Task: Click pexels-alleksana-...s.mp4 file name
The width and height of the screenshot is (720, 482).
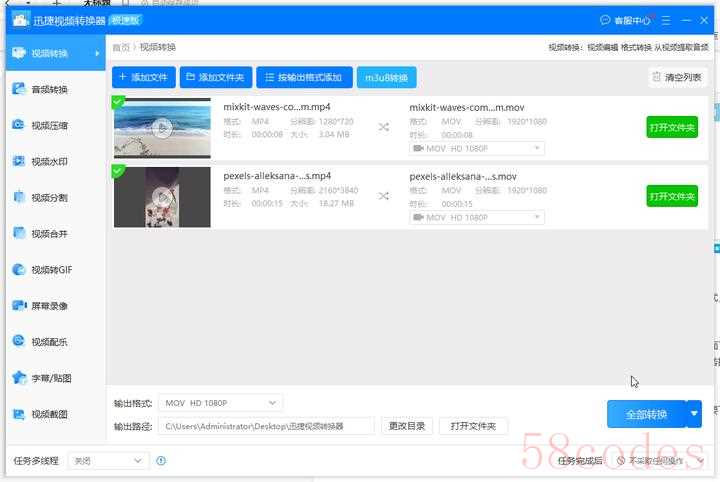Action: (x=277, y=175)
